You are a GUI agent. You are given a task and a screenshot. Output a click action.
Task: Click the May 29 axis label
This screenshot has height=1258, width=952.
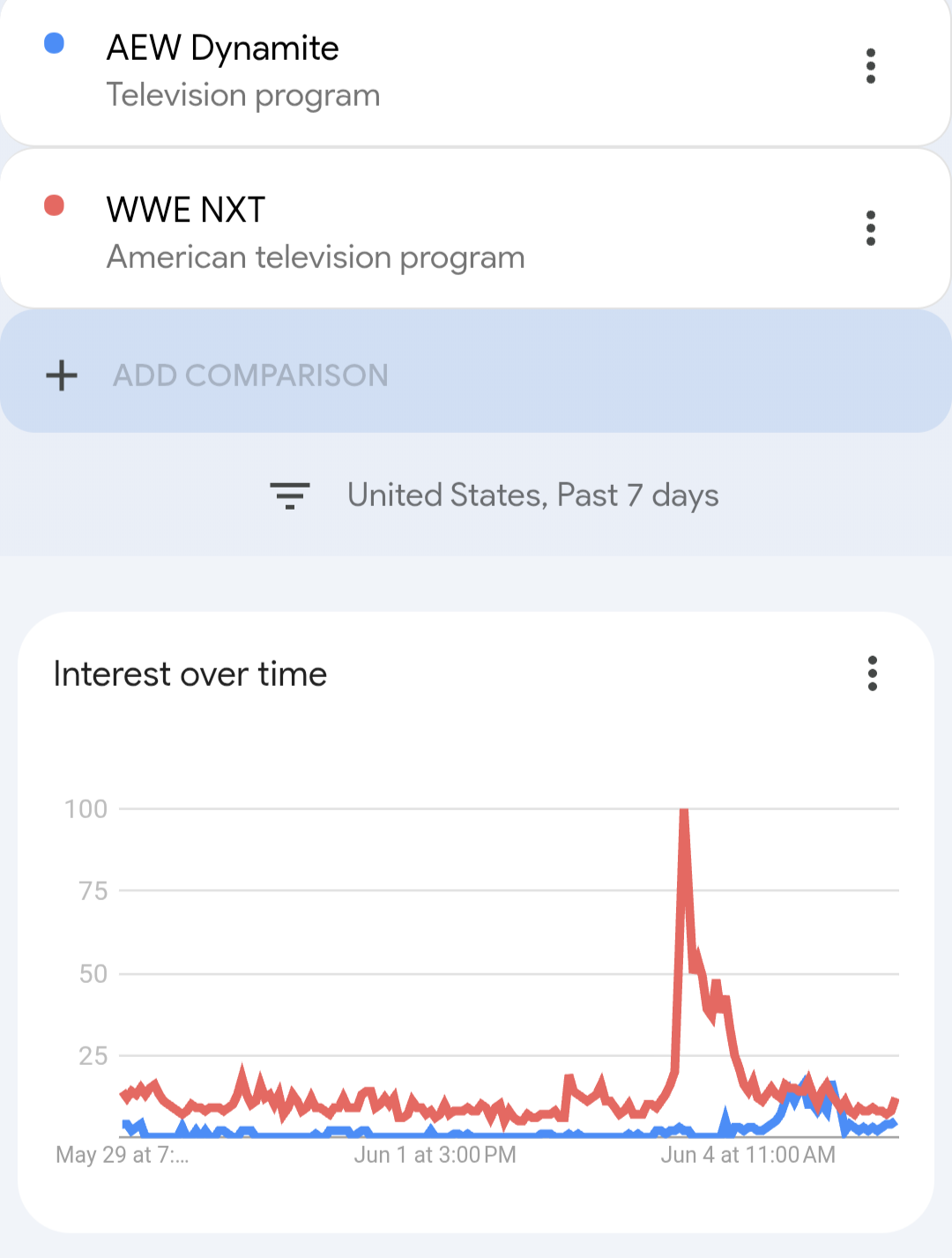pyautogui.click(x=122, y=1155)
